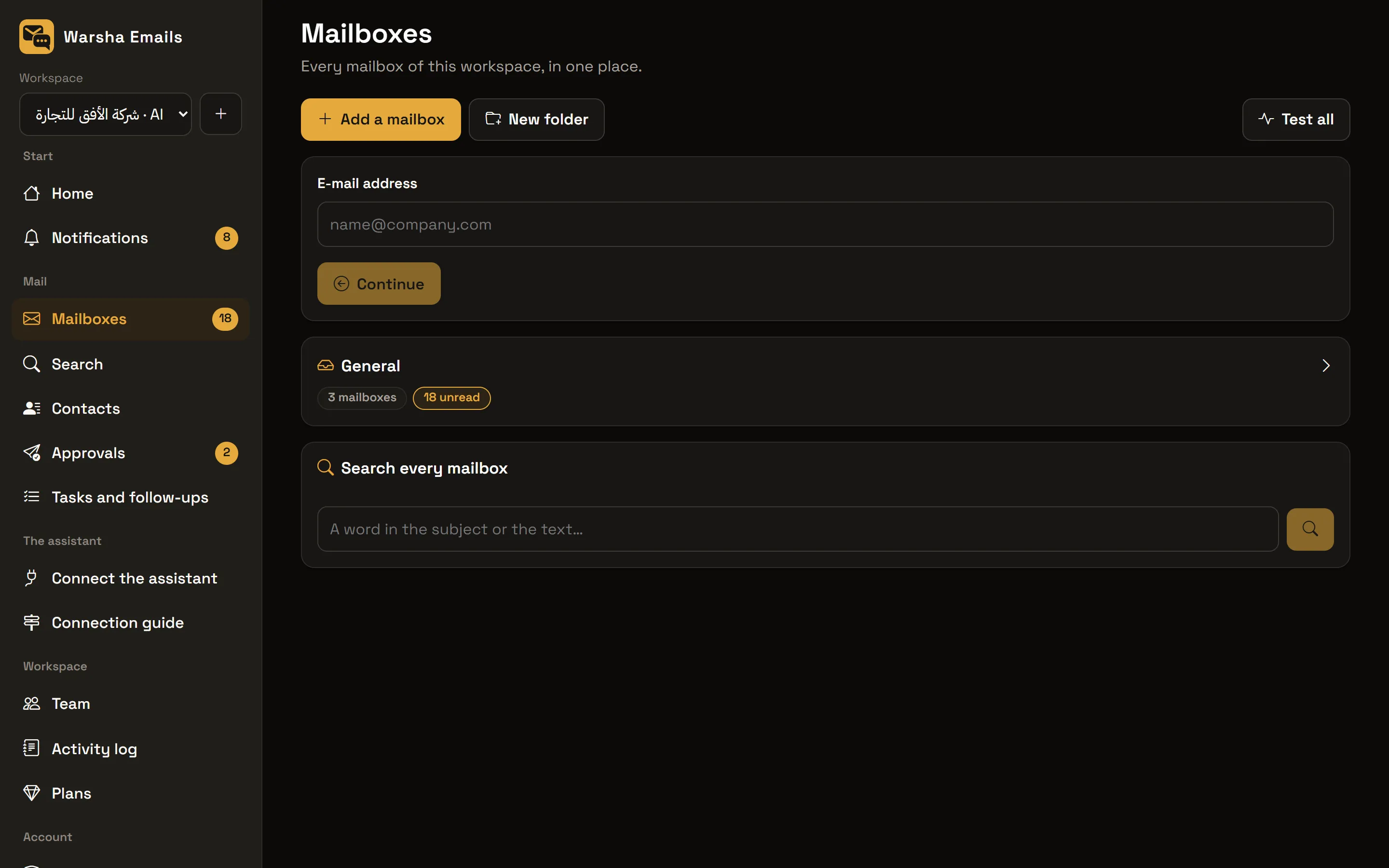
Task: Click the Contacts sidebar icon
Action: 31,408
